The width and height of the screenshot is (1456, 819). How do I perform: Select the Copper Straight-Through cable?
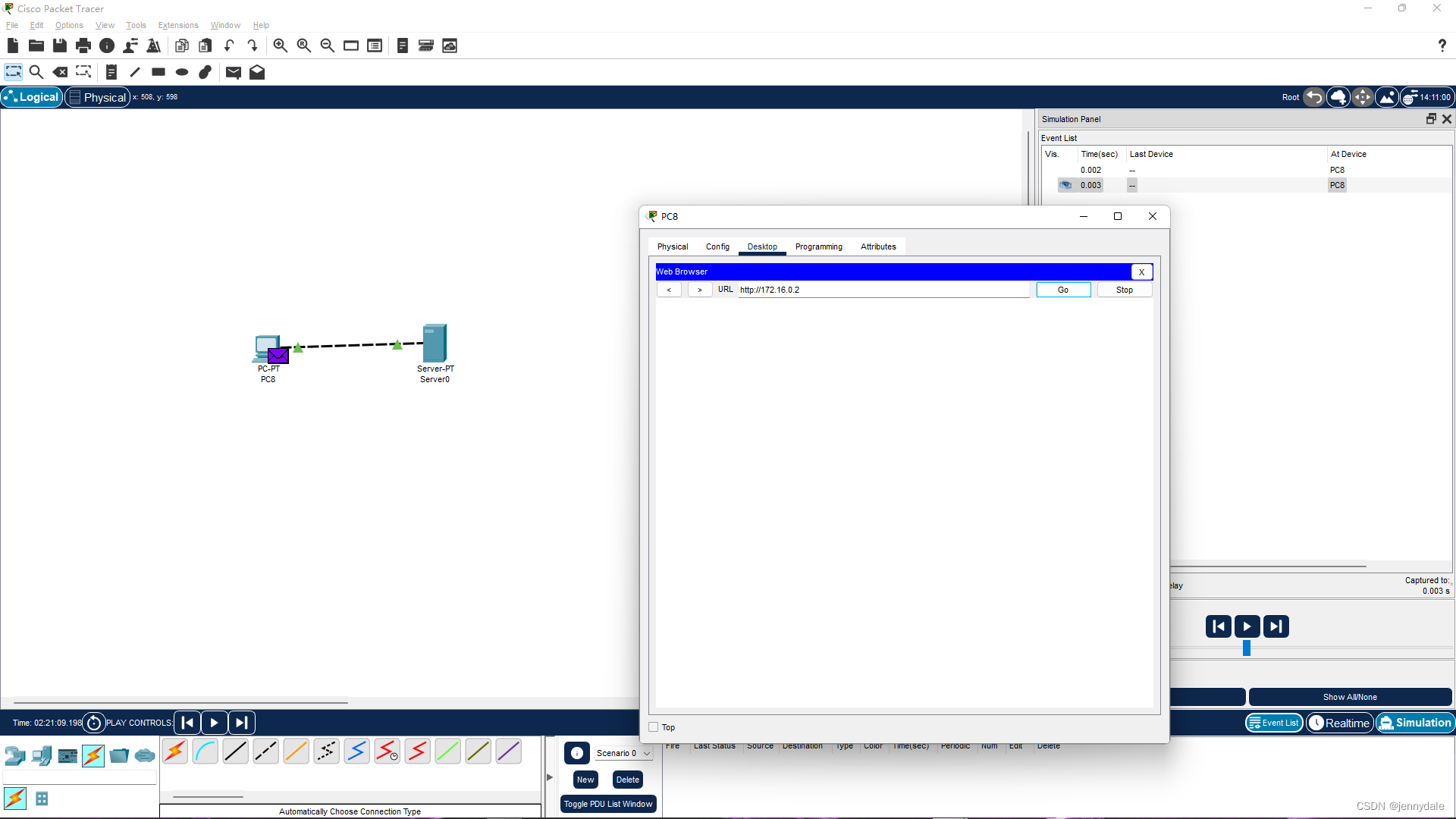pos(235,752)
